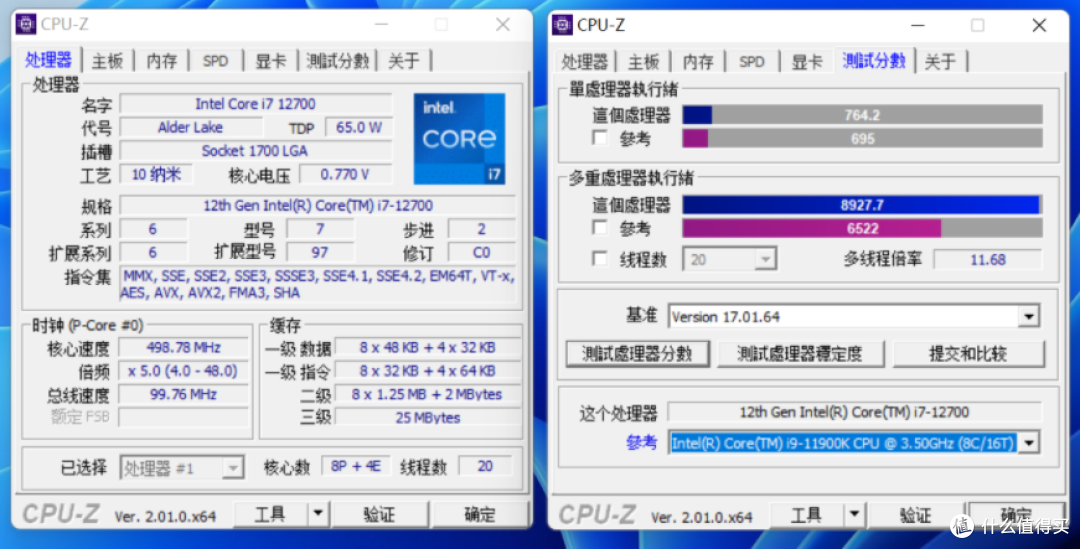Screen dimensions: 1080x549
Task: Click the 一级 数据 cache value
Action: [x=428, y=347]
